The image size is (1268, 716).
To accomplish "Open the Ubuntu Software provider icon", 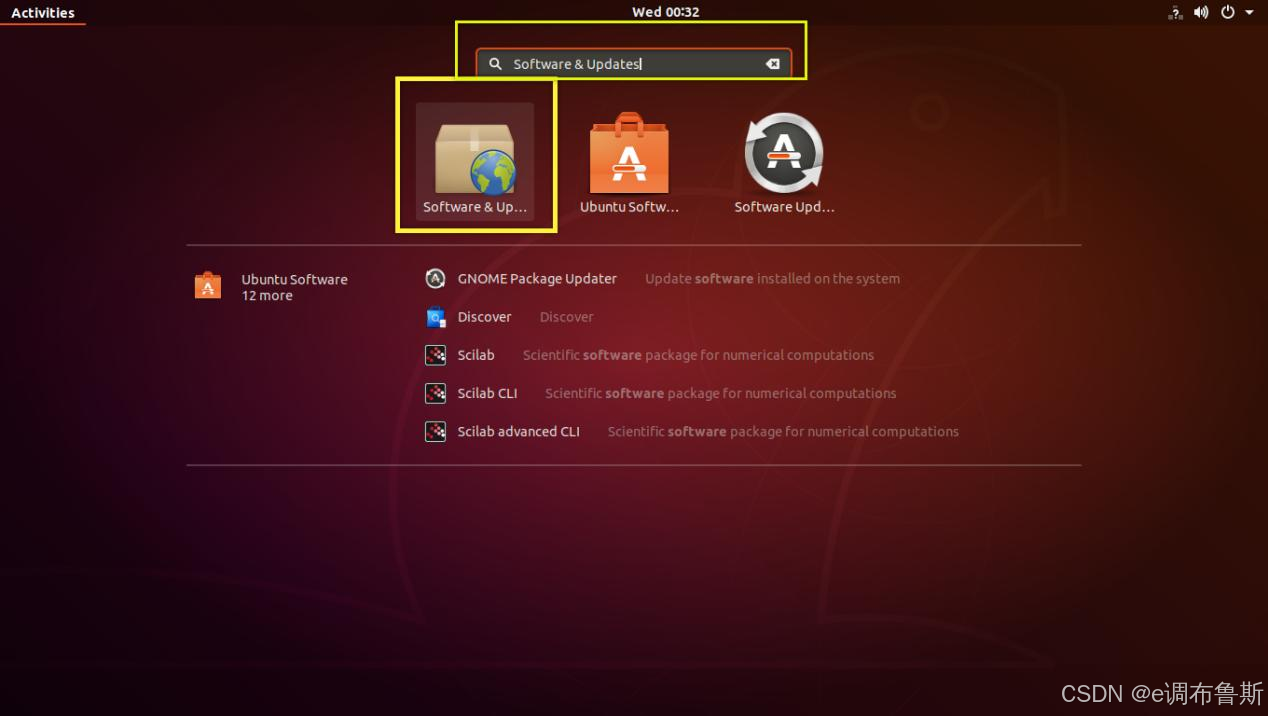I will (208, 286).
